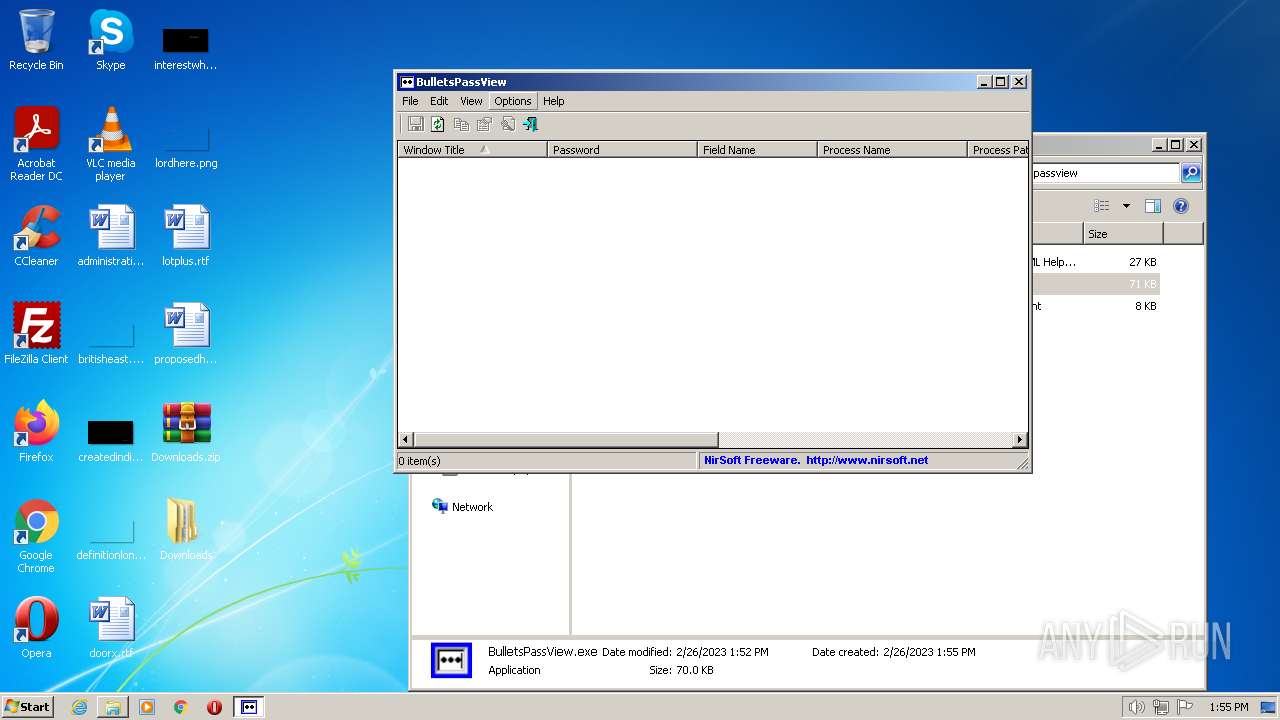This screenshot has width=1280, height=720.
Task: Click the volume tray icon
Action: click(1136, 707)
